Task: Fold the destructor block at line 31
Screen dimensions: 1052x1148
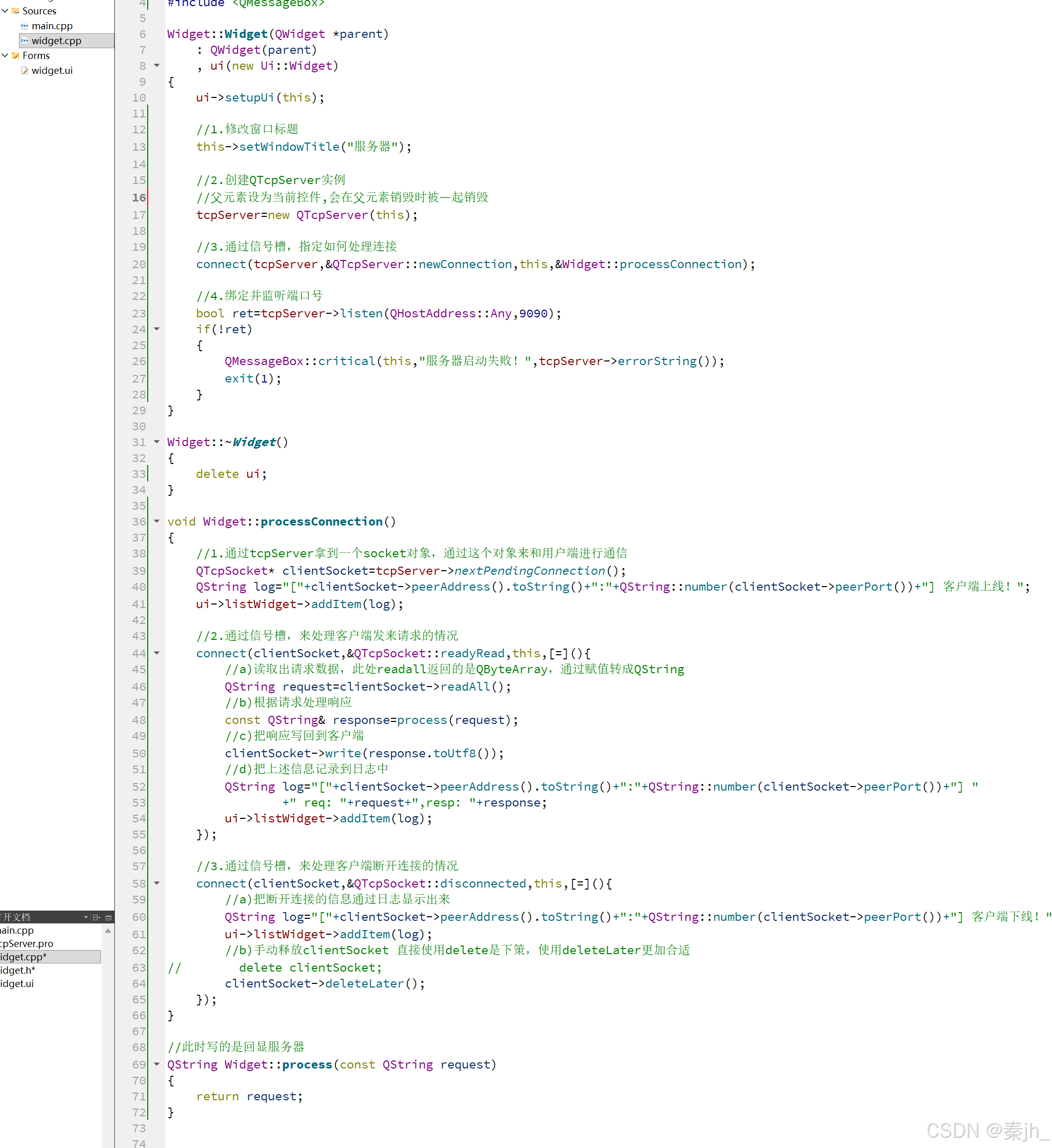Action: coord(156,442)
